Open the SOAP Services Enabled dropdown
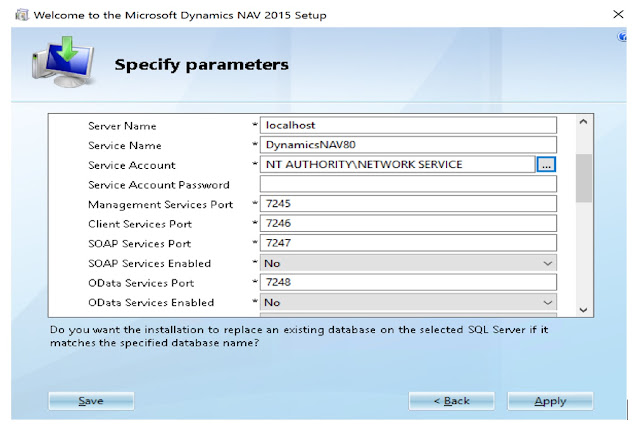This screenshot has height=429, width=640. (x=408, y=263)
